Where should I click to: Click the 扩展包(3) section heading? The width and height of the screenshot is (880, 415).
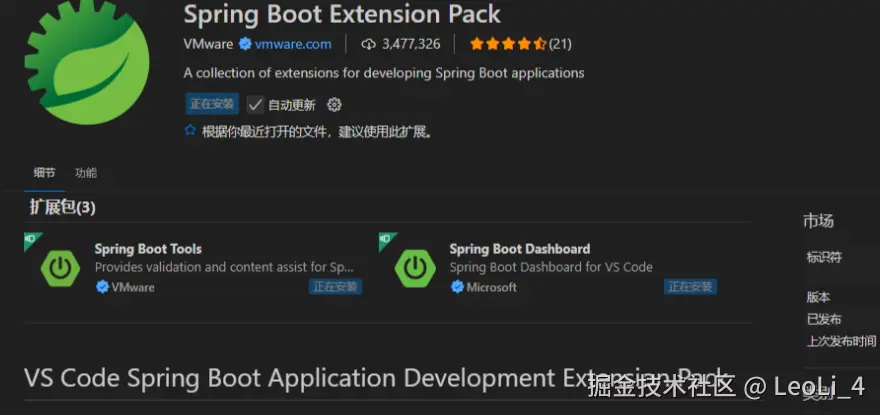pyautogui.click(x=63, y=208)
